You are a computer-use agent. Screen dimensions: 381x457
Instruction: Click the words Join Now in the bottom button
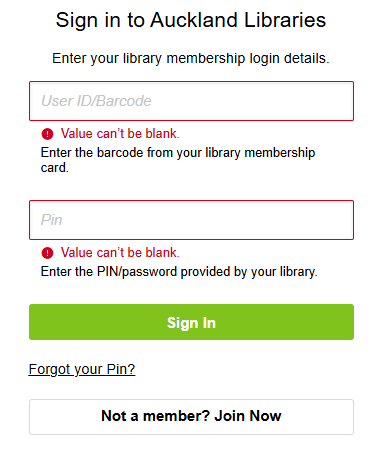point(248,416)
